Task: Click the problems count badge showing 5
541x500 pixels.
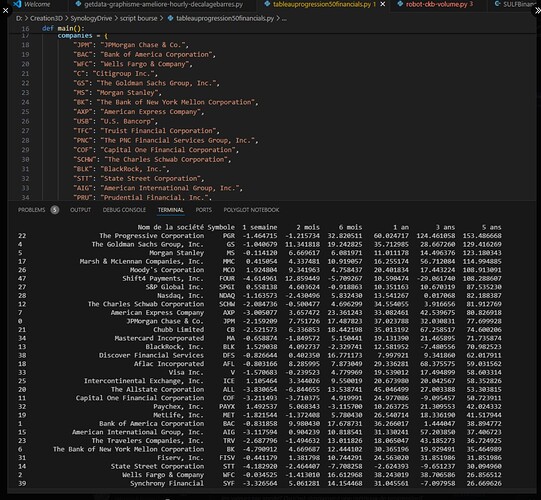Action: click(x=55, y=210)
